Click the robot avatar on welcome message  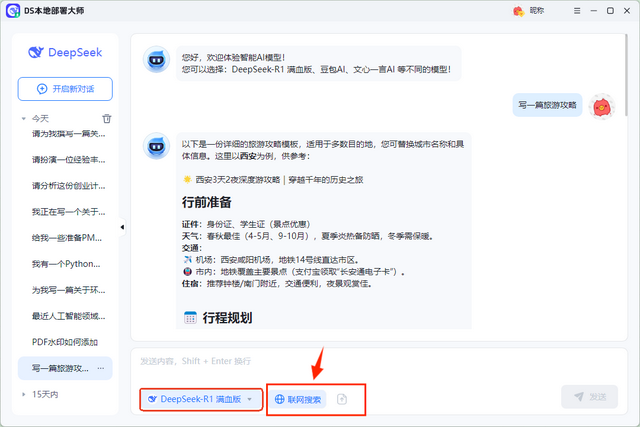click(x=156, y=60)
